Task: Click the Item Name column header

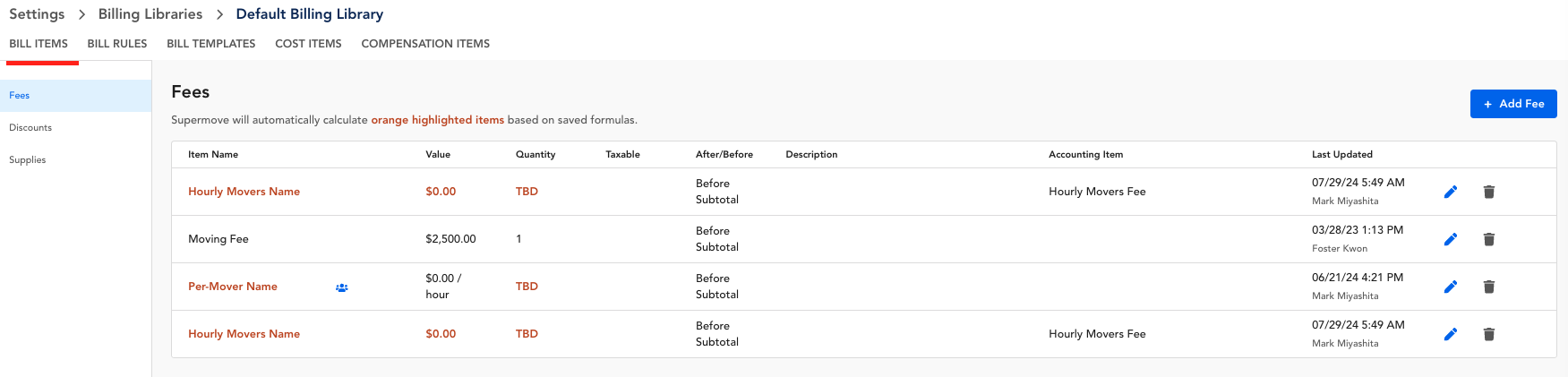Action: 213,155
